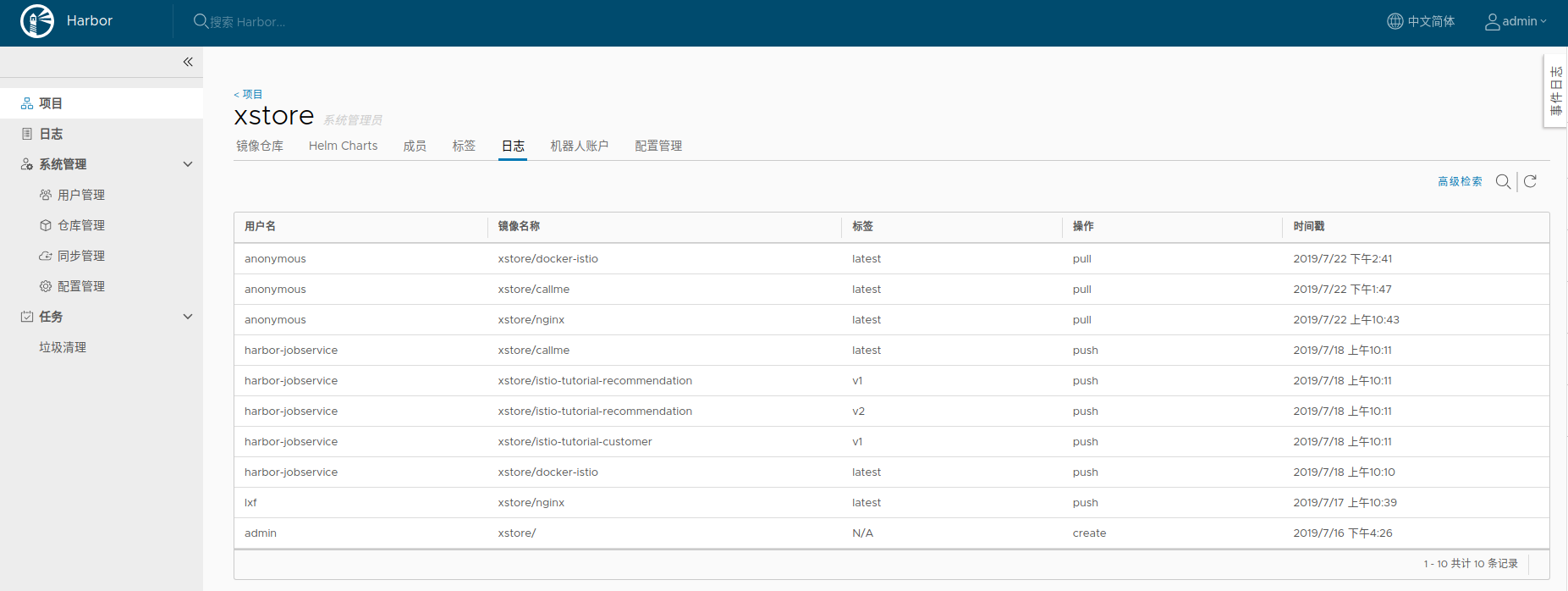Open the 事件日志 event log side tab
The height and width of the screenshot is (591, 1568).
(1555, 91)
